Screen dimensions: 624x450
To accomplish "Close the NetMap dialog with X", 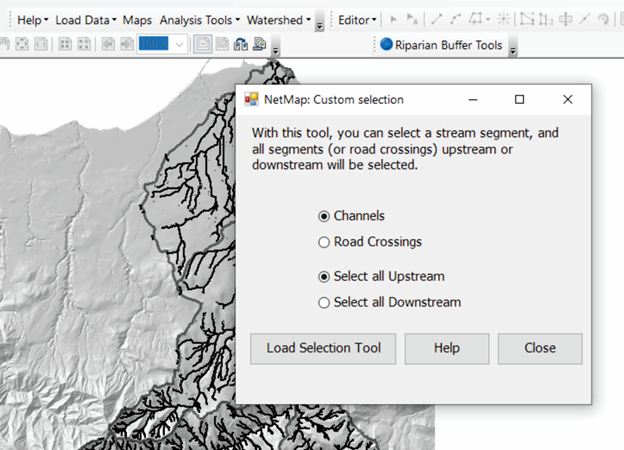I will click(x=568, y=99).
